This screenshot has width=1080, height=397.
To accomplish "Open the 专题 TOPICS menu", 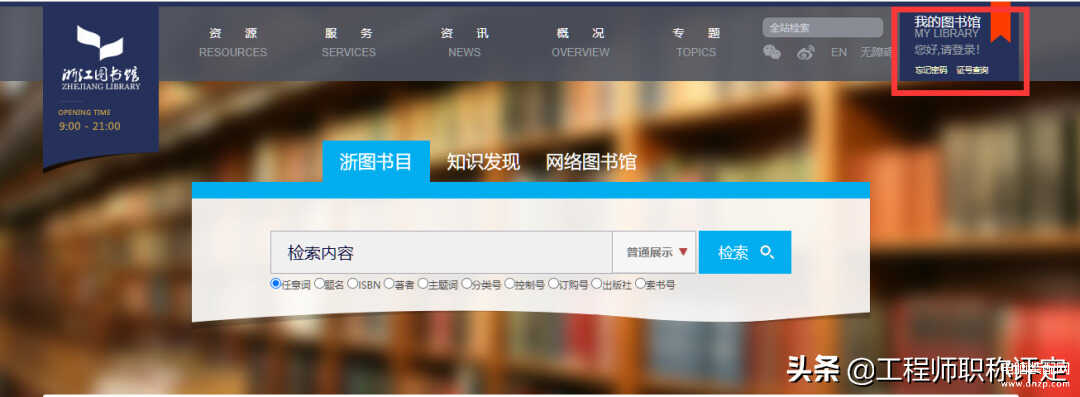I will pos(696,42).
